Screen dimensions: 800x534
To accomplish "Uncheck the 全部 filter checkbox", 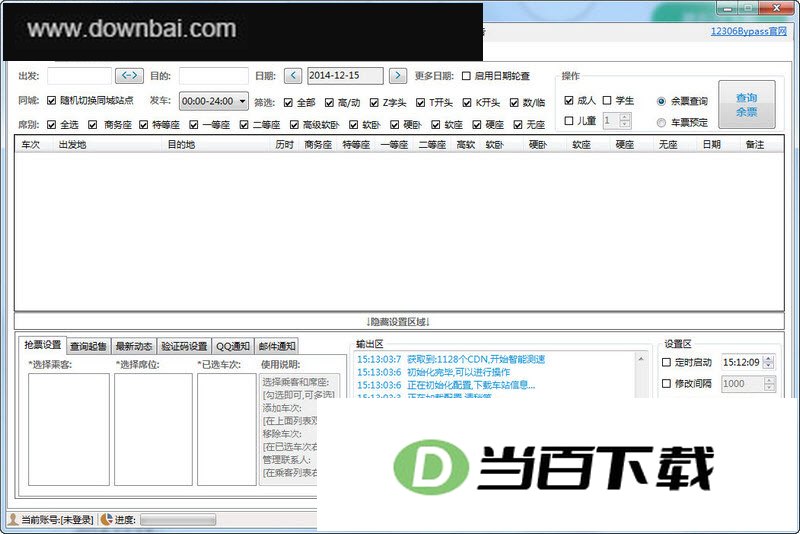I will point(288,103).
